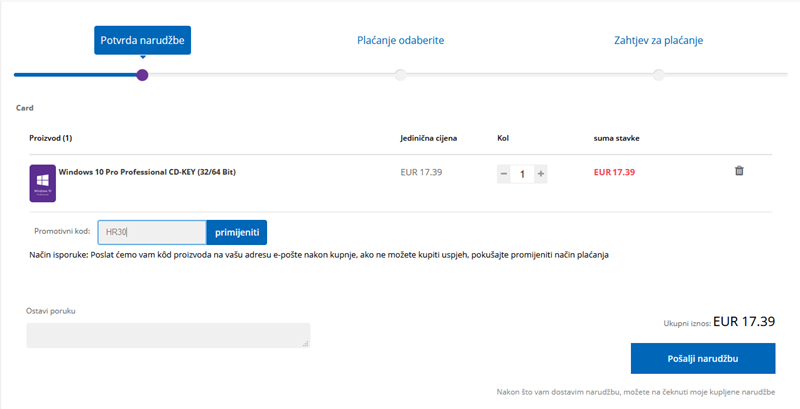Go to the Plaćanje odaberite step
The height and width of the screenshot is (409, 800).
click(400, 41)
